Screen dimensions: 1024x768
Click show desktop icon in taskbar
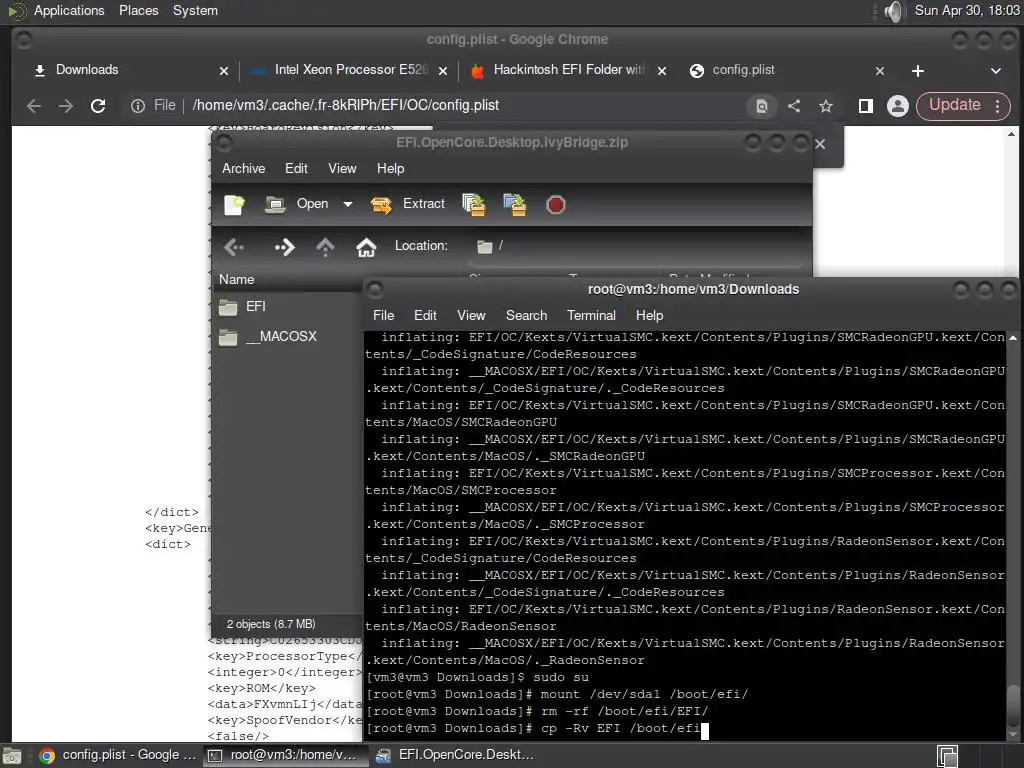[x=12, y=756]
